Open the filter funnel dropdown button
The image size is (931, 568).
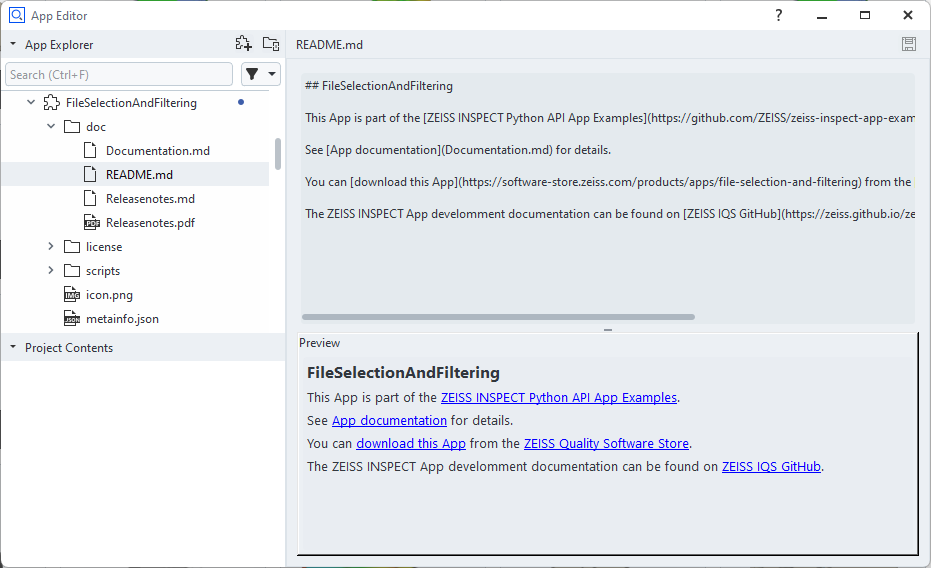(260, 74)
